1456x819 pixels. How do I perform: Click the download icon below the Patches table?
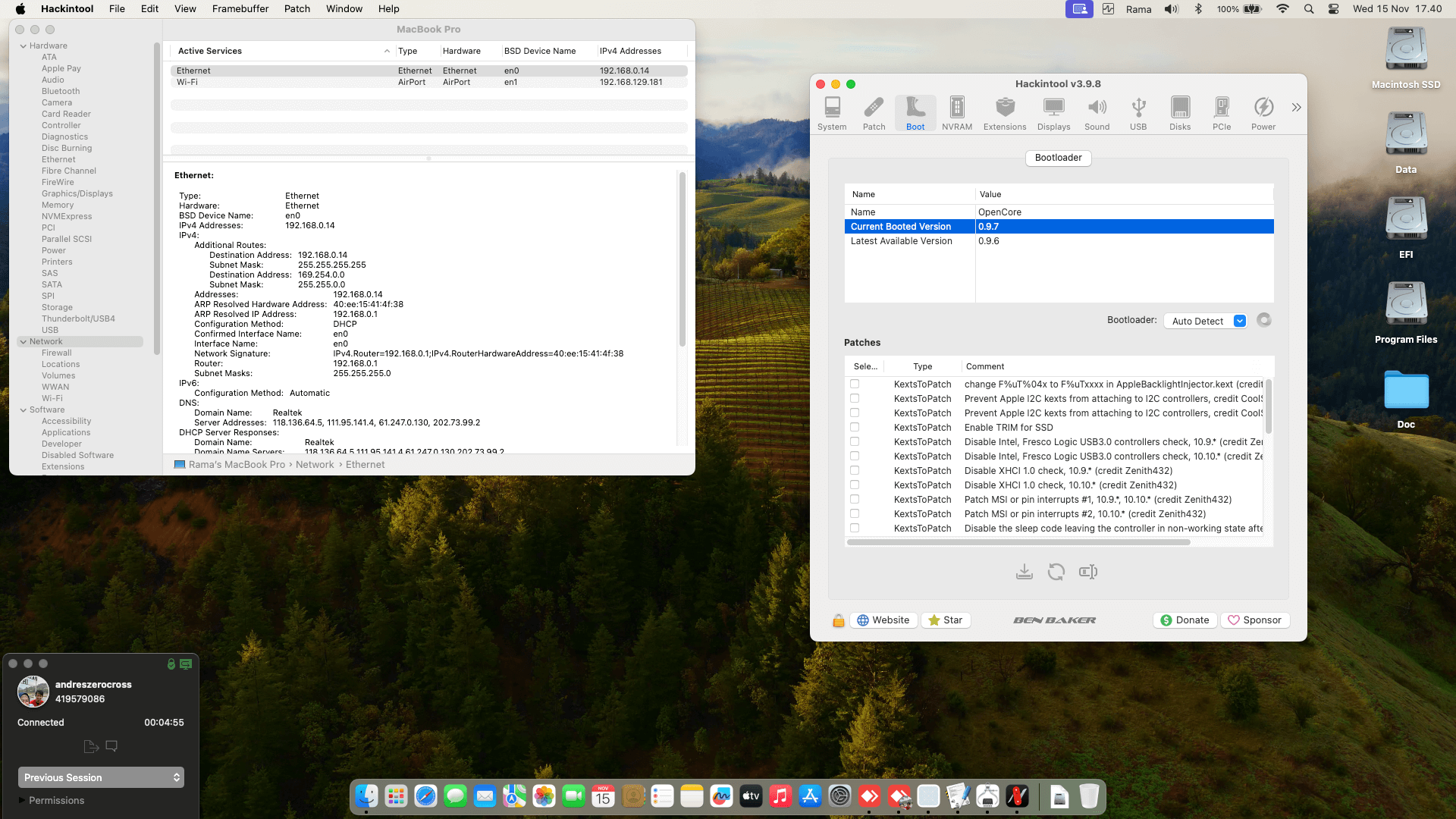coord(1024,572)
